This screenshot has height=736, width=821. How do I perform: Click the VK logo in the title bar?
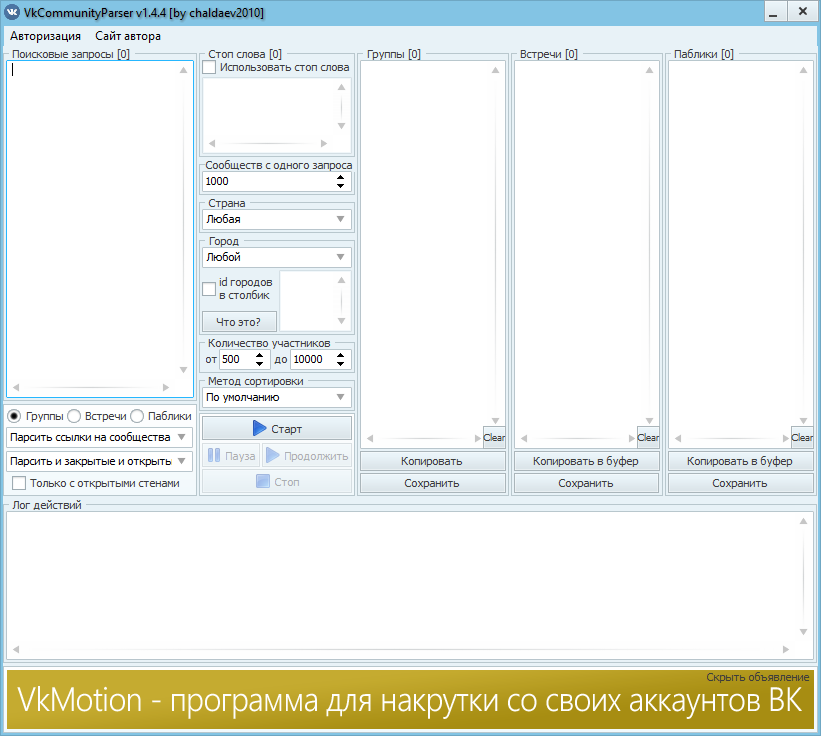[14, 12]
